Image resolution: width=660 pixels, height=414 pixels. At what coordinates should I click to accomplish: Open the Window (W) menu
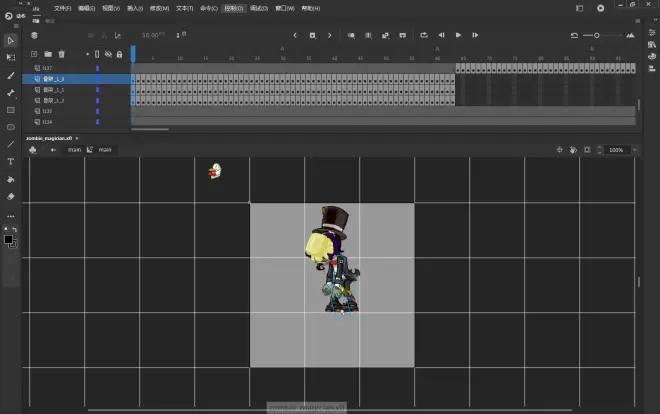pos(285,8)
